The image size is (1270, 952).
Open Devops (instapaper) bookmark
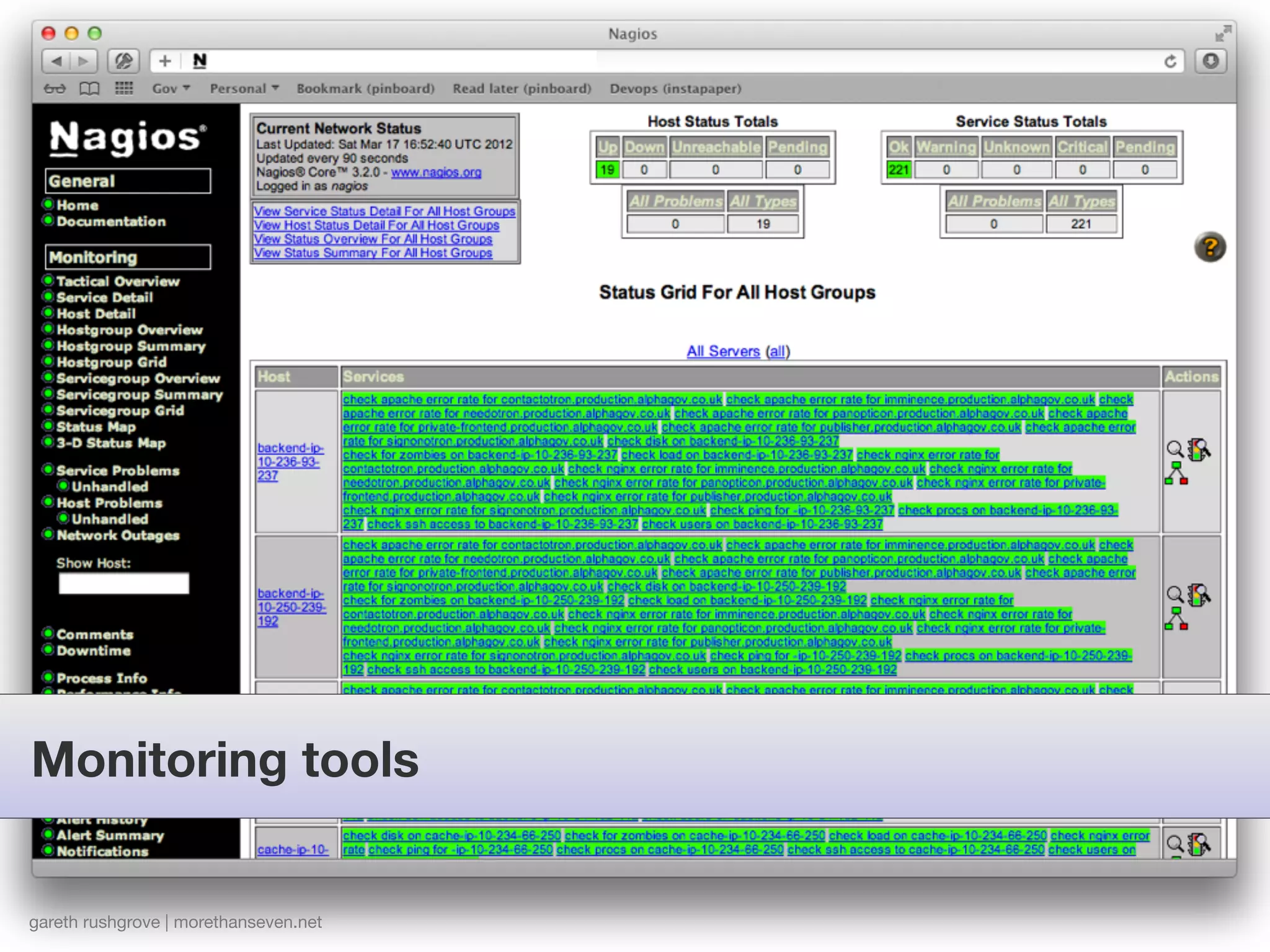coord(675,89)
